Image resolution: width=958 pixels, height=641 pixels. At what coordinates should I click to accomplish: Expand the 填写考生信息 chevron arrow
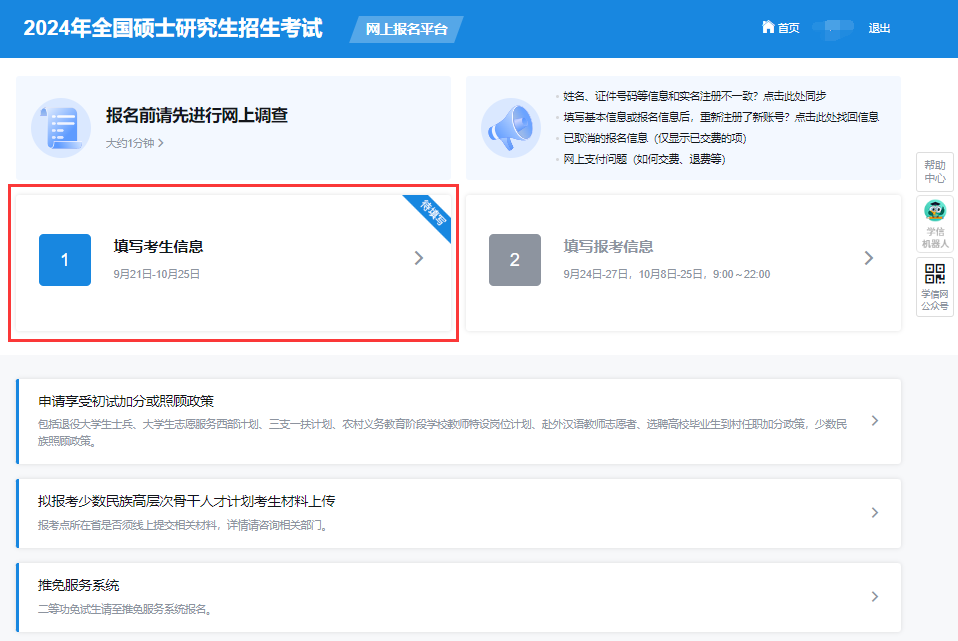[419, 258]
